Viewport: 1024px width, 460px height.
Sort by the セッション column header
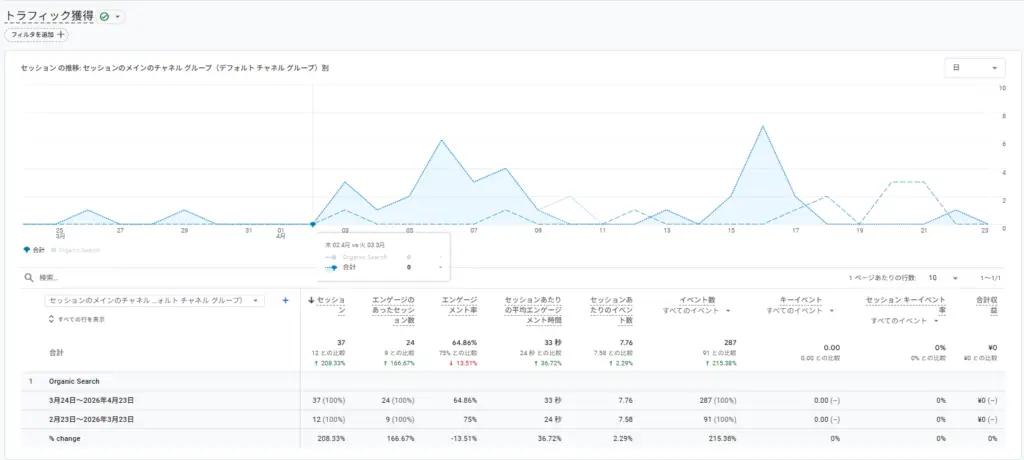point(331,305)
